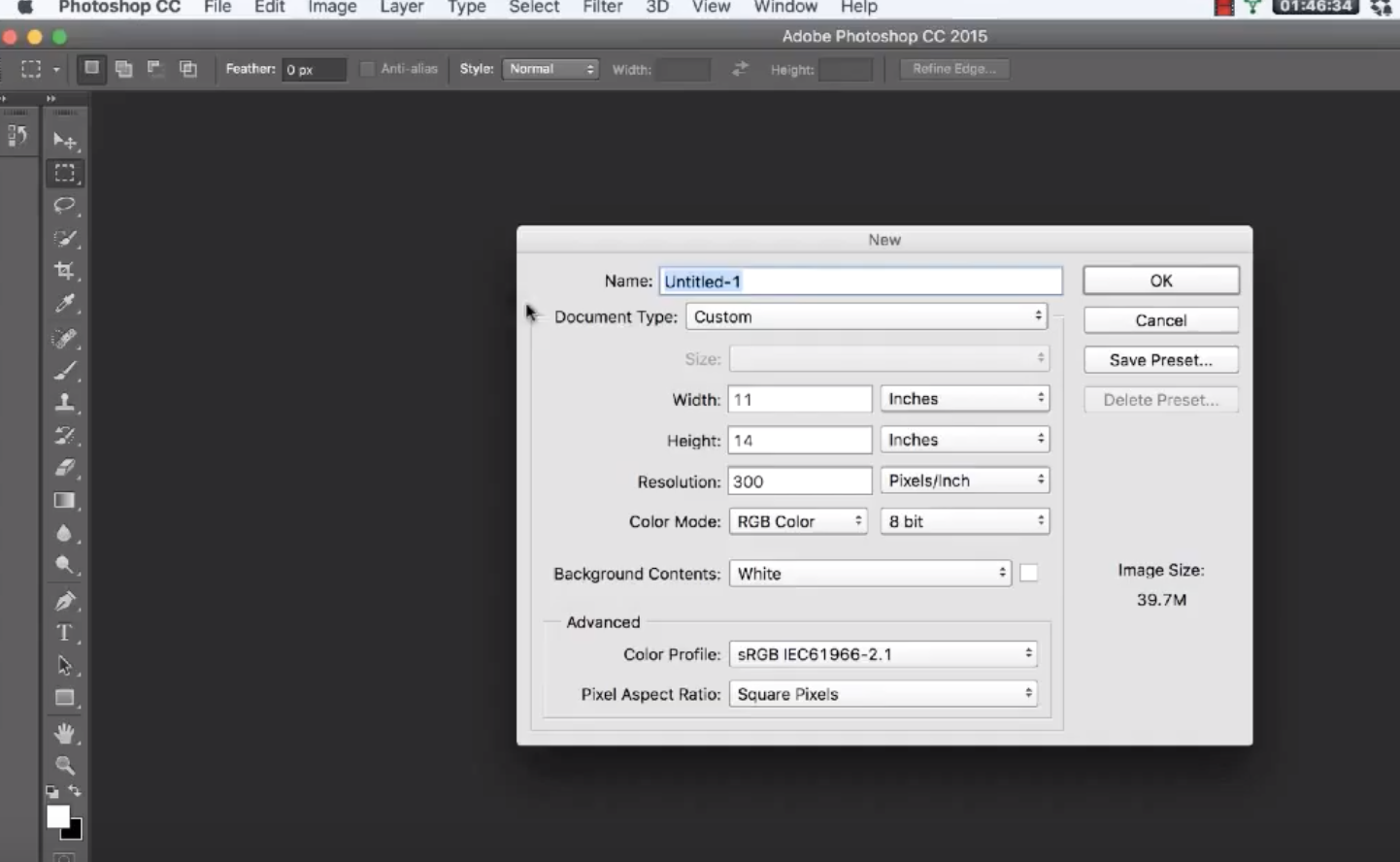1400x862 pixels.
Task: Click the background color swatch in toolbox
Action: (x=75, y=832)
